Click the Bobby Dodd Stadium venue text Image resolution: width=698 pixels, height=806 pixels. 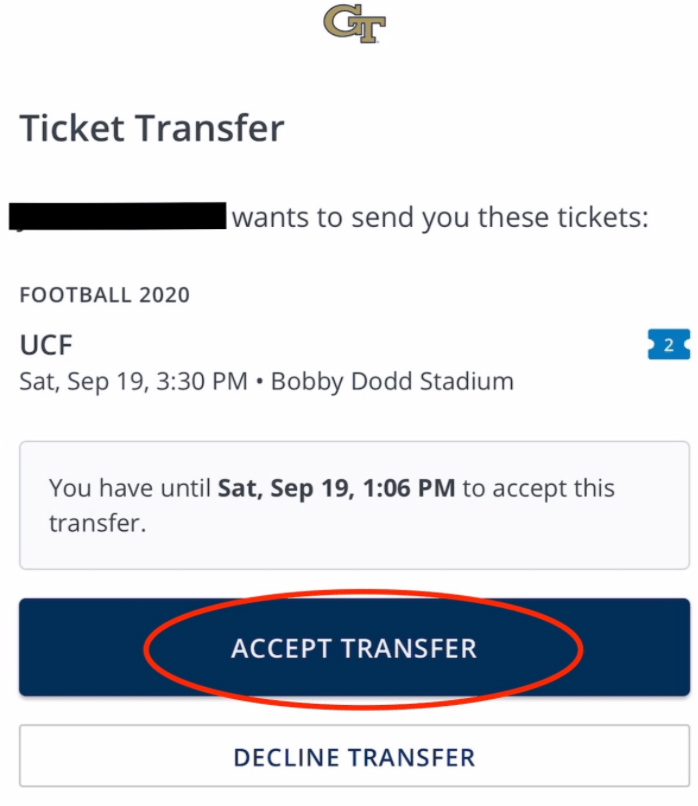(x=392, y=381)
